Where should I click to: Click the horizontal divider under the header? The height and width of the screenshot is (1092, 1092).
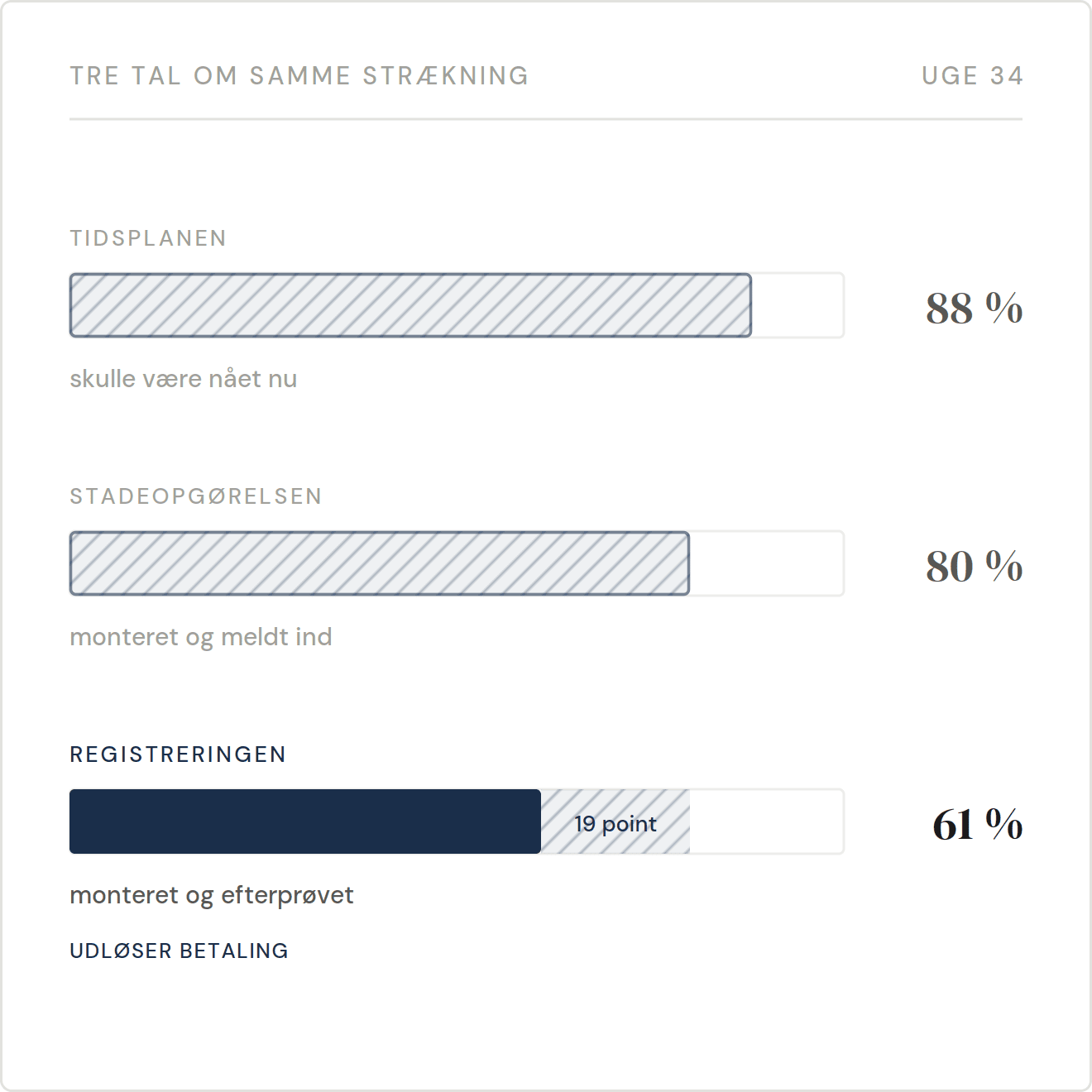[x=546, y=119]
